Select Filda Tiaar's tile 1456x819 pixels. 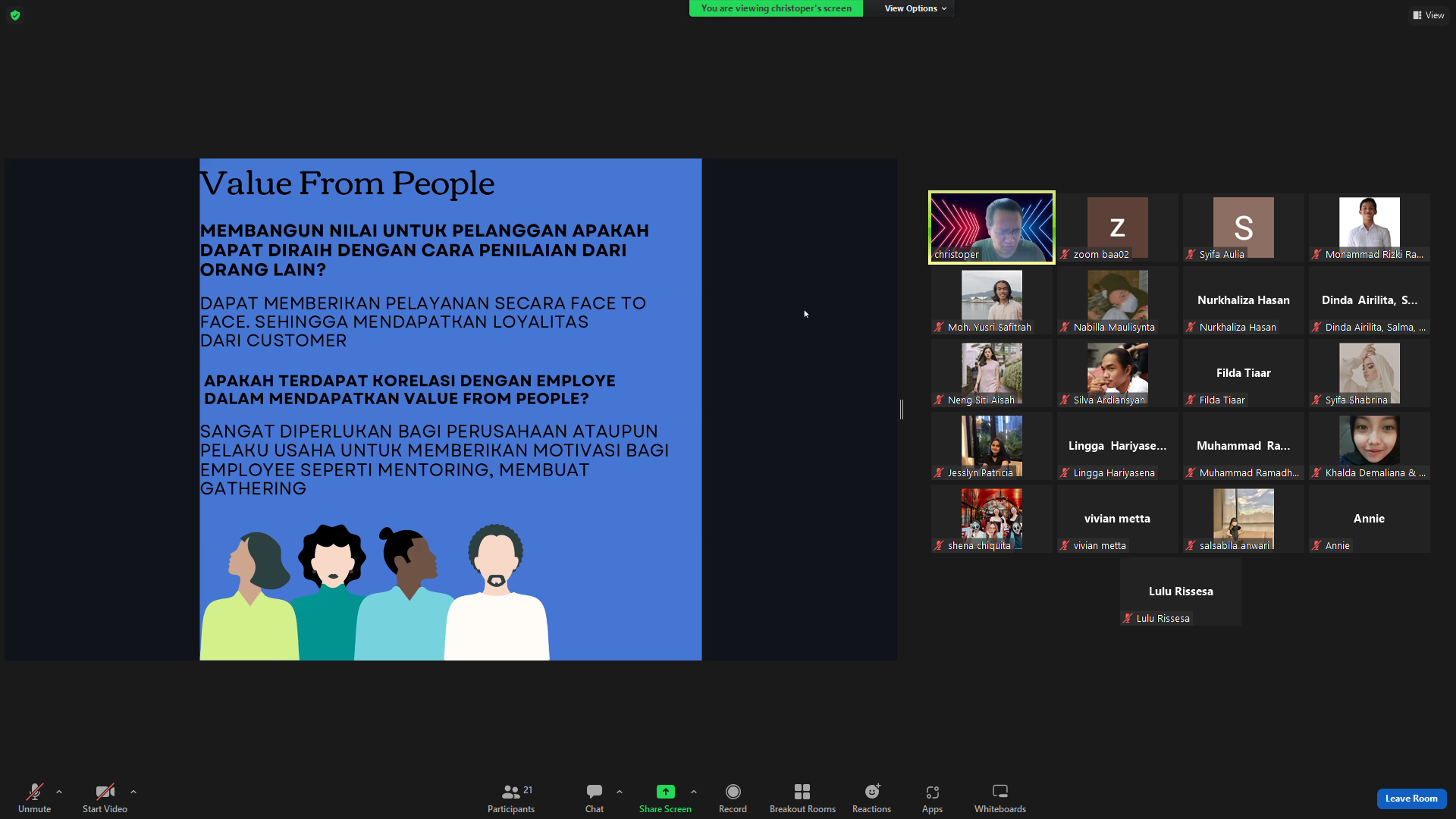tap(1244, 373)
